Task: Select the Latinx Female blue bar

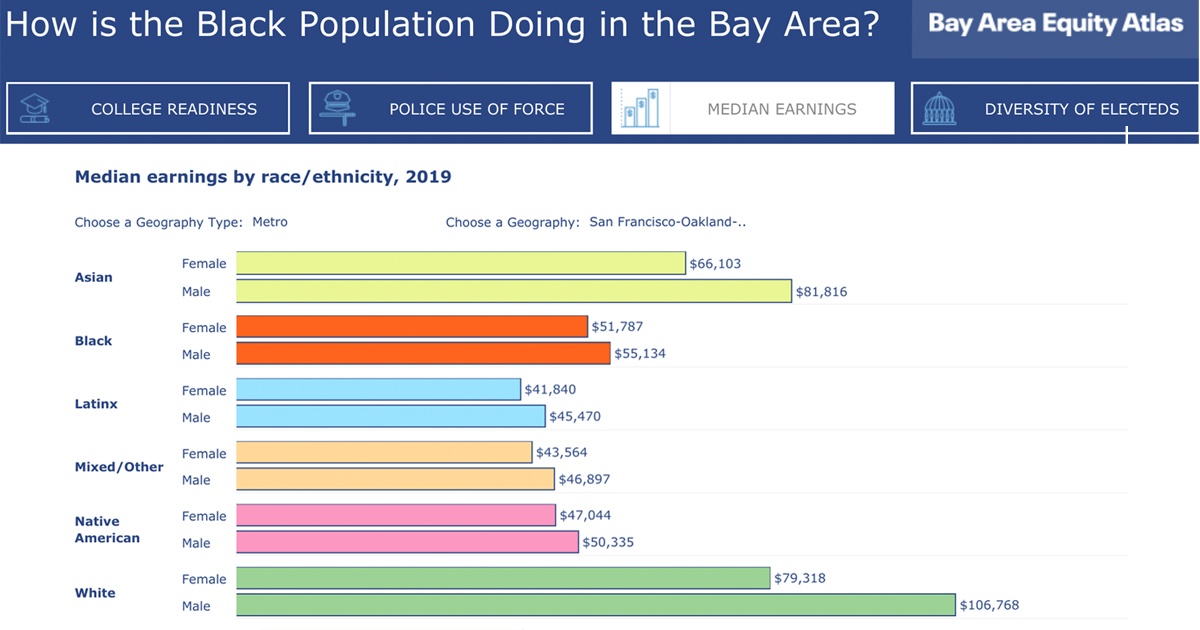Action: [378, 390]
